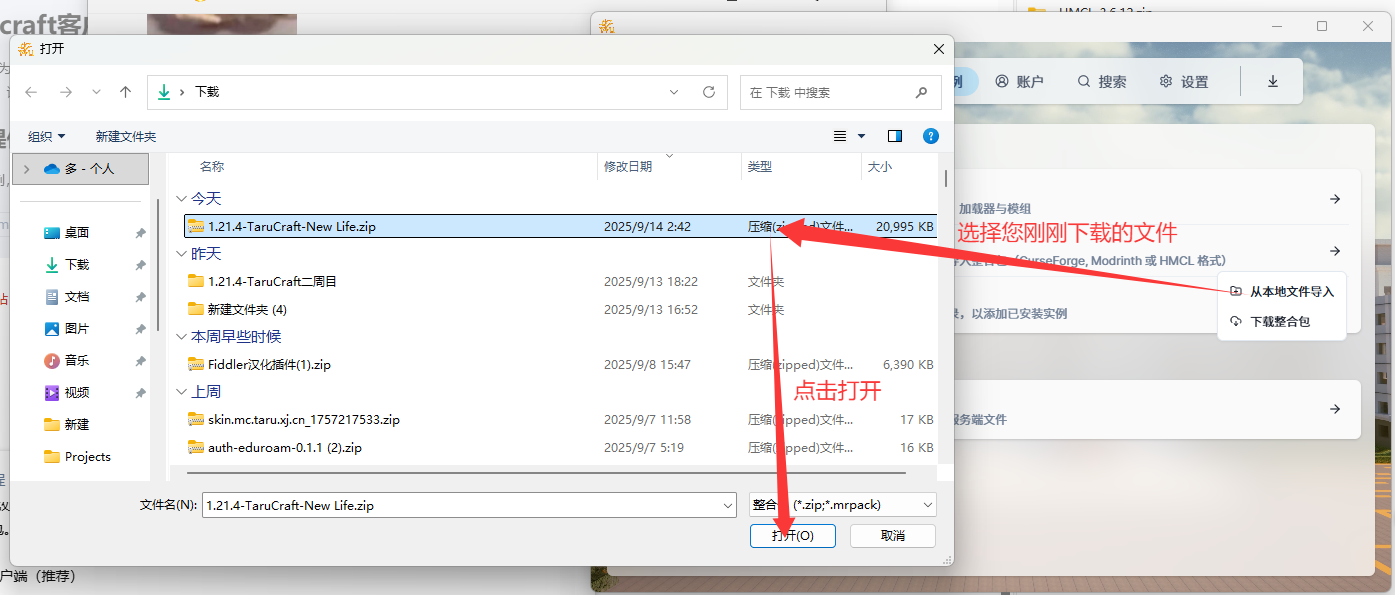Pin toggle next to 桌面 in sidebar
1395x595 pixels.
(x=140, y=233)
